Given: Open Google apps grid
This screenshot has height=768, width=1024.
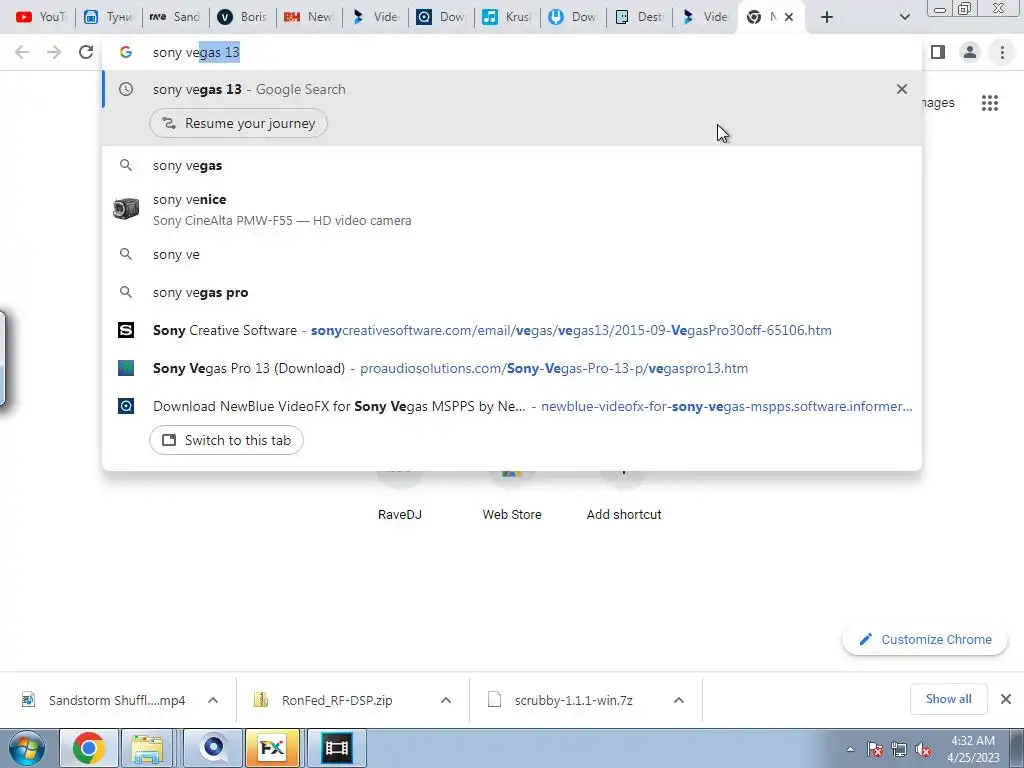Looking at the screenshot, I should click(x=989, y=103).
